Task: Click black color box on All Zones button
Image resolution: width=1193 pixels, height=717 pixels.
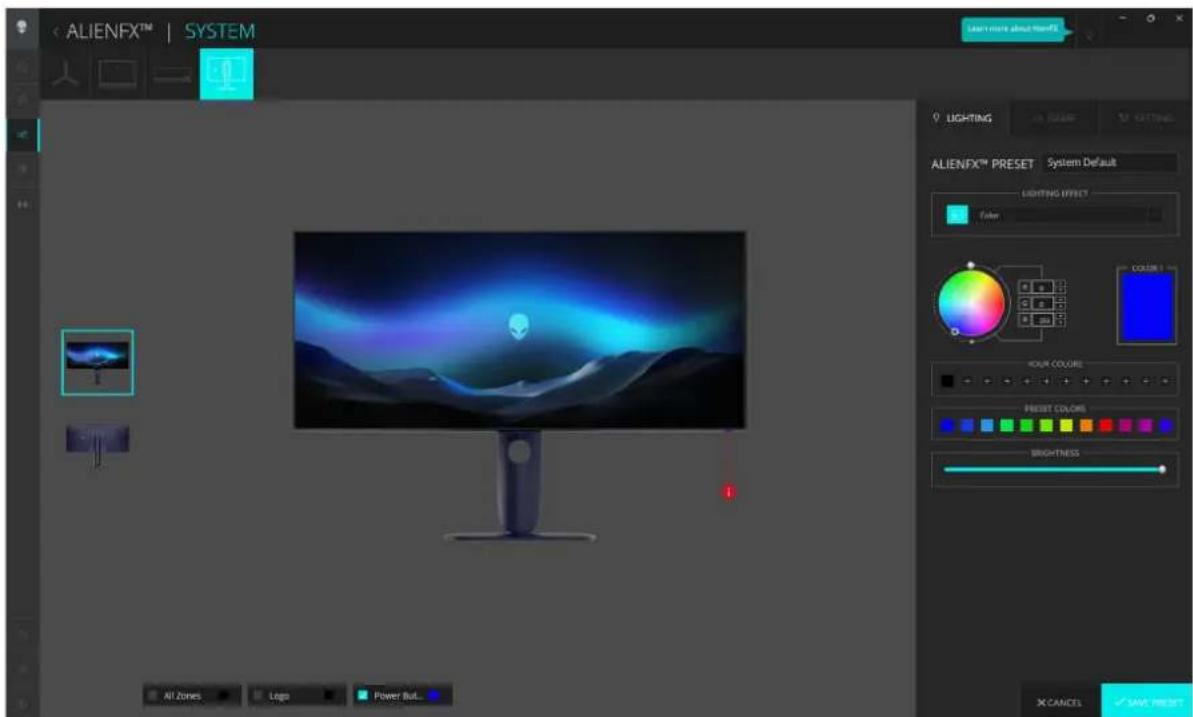Action: [224, 695]
